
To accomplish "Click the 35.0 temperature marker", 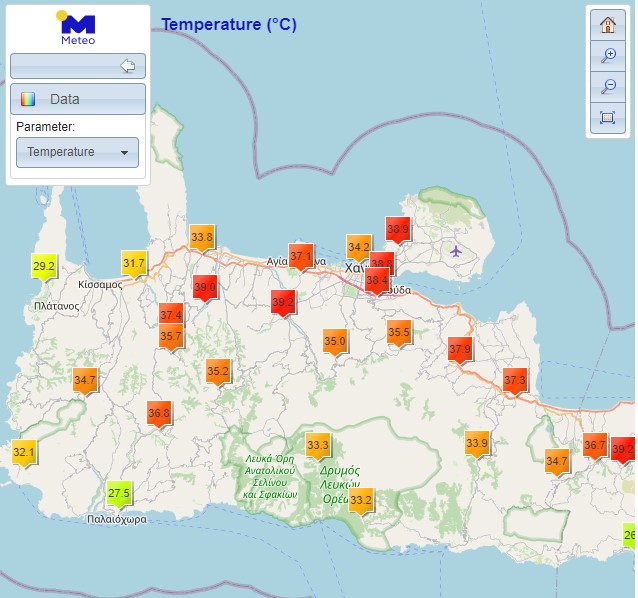I will 335,342.
